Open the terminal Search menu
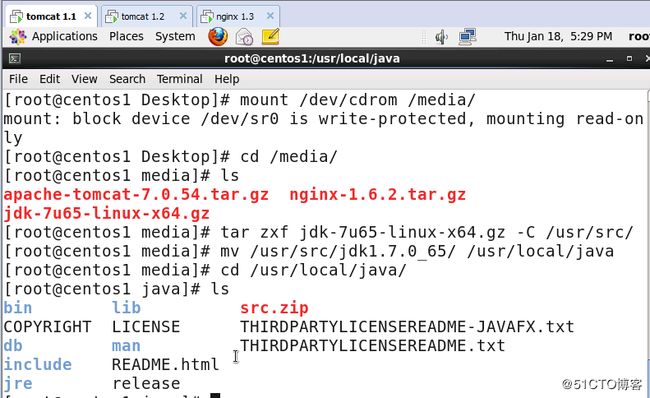 (x=127, y=79)
